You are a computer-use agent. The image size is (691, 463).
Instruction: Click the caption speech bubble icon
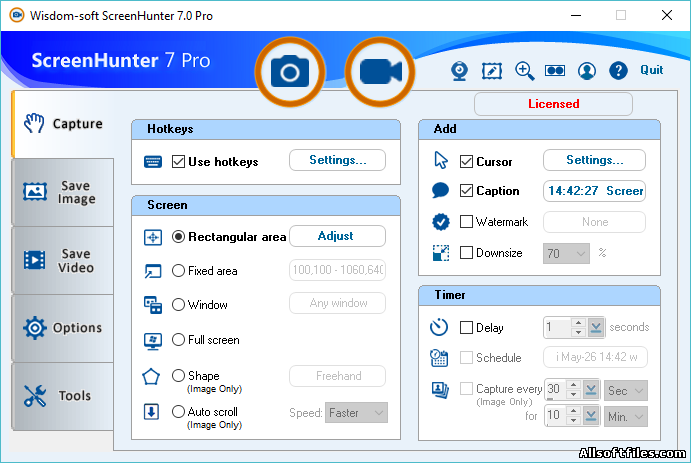click(440, 190)
